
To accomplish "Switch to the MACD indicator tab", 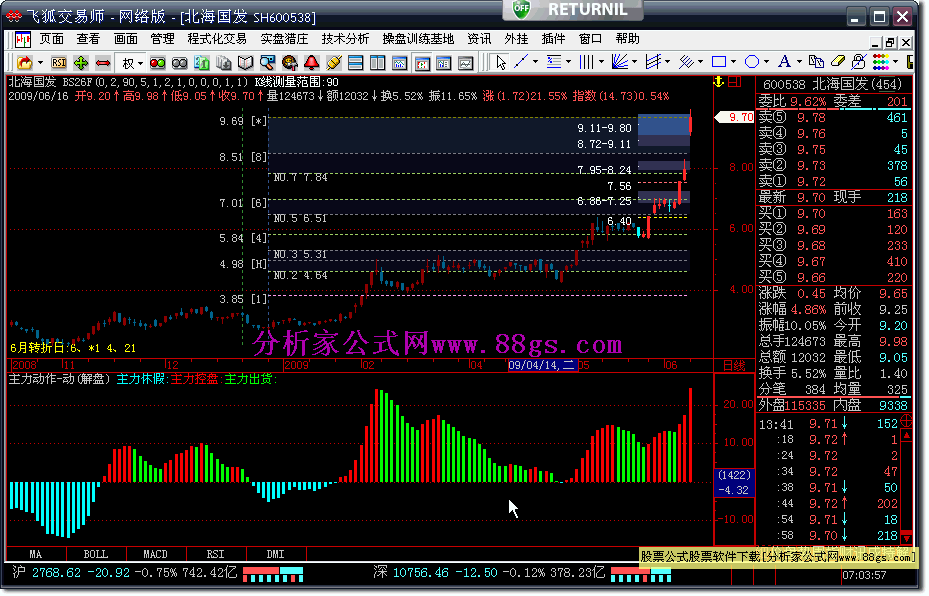I will (x=155, y=554).
